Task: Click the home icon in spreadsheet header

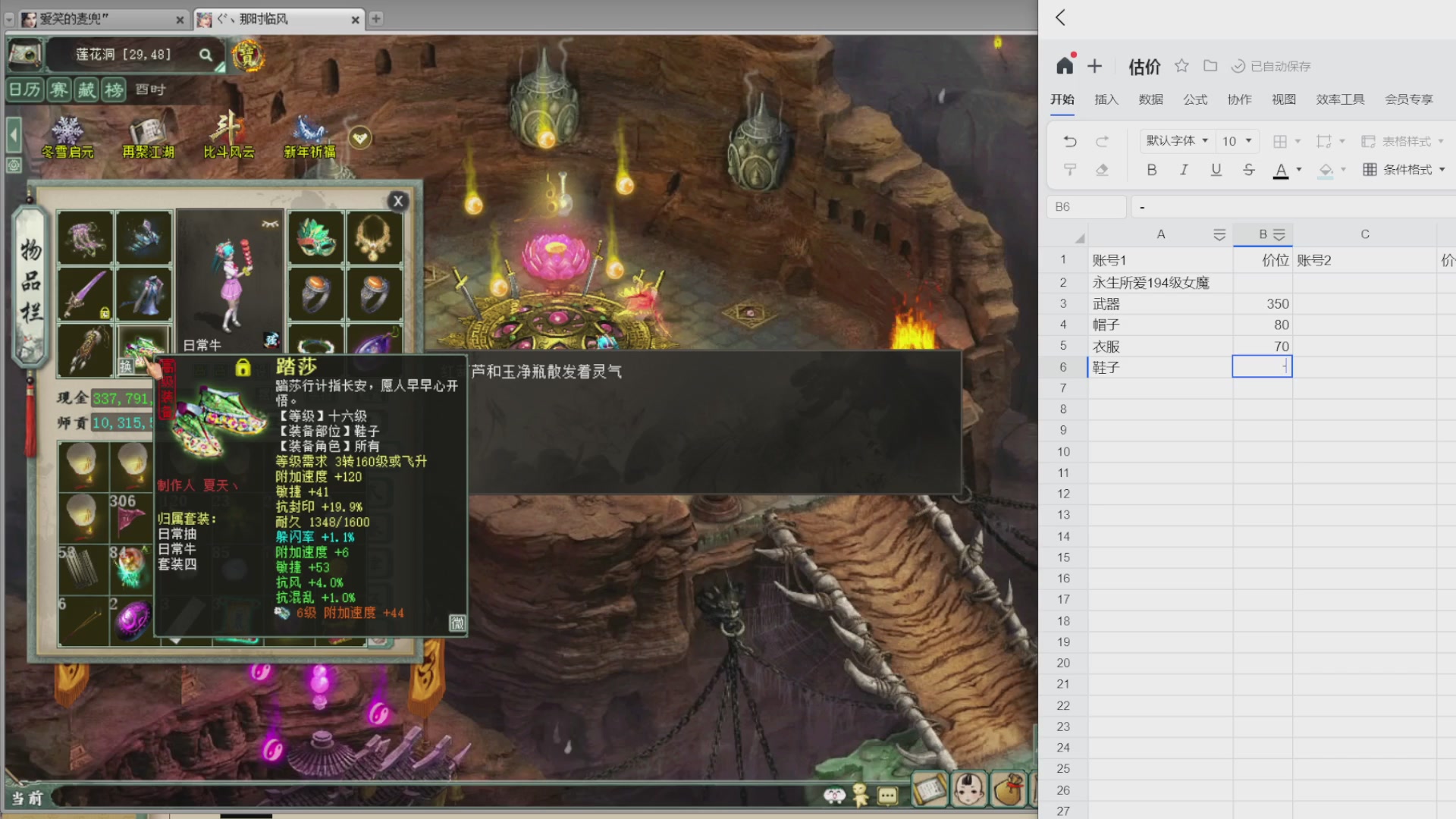Action: click(1065, 66)
